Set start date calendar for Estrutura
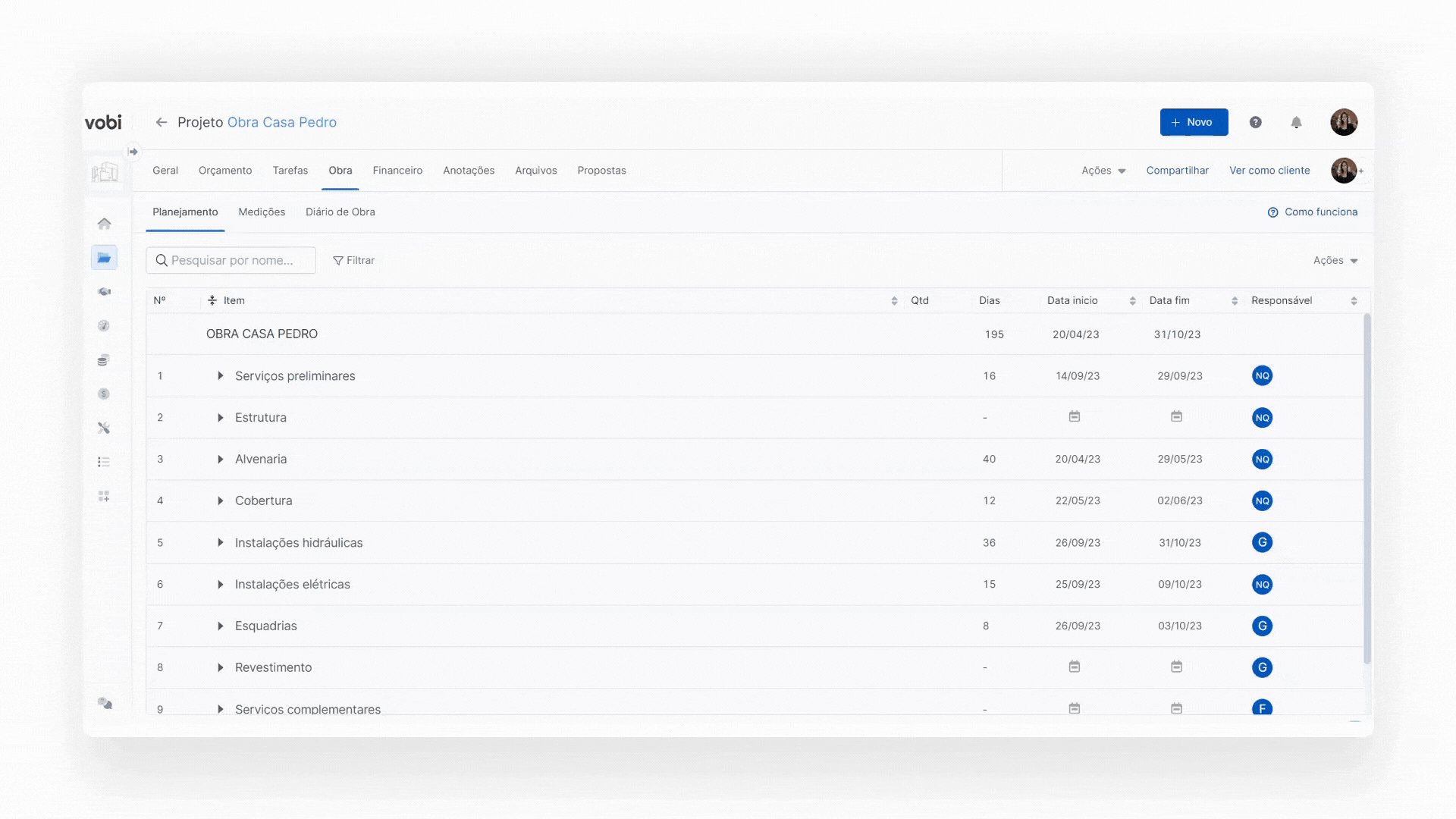 tap(1074, 416)
